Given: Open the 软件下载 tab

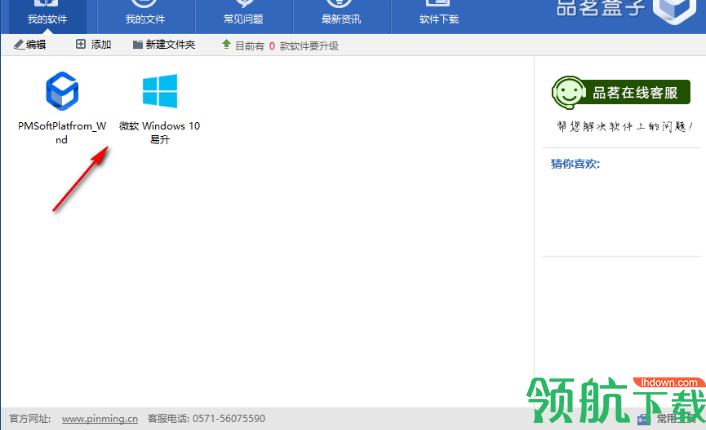Looking at the screenshot, I should [439, 16].
